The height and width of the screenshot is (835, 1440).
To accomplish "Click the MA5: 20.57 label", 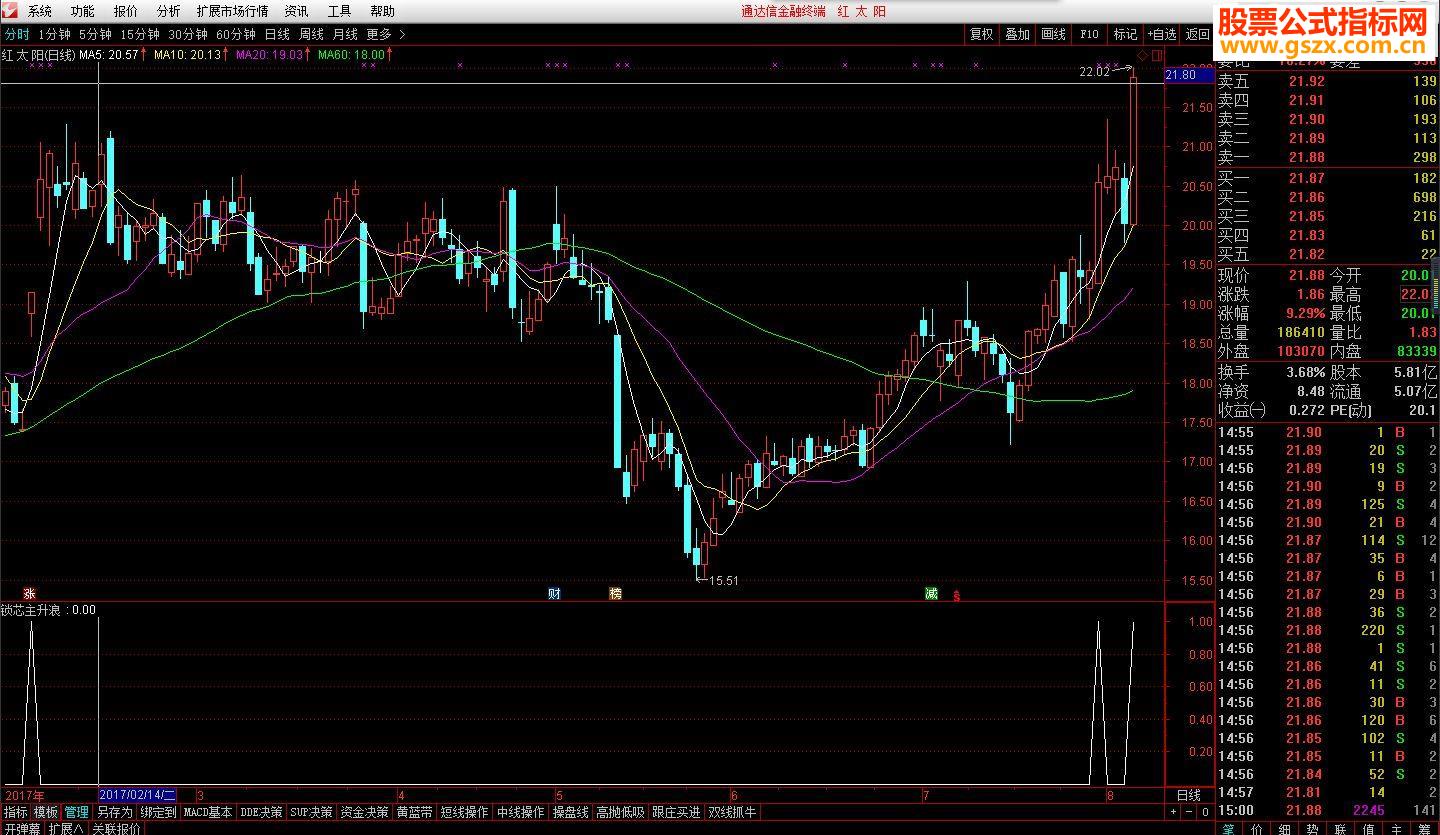I will [x=109, y=54].
